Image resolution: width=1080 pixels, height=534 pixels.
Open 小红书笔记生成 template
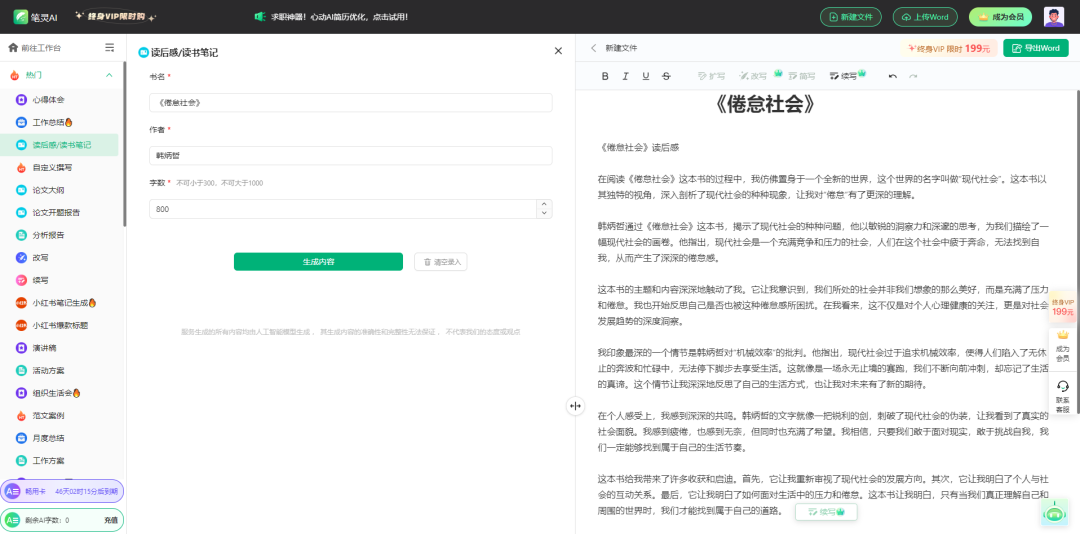point(59,302)
